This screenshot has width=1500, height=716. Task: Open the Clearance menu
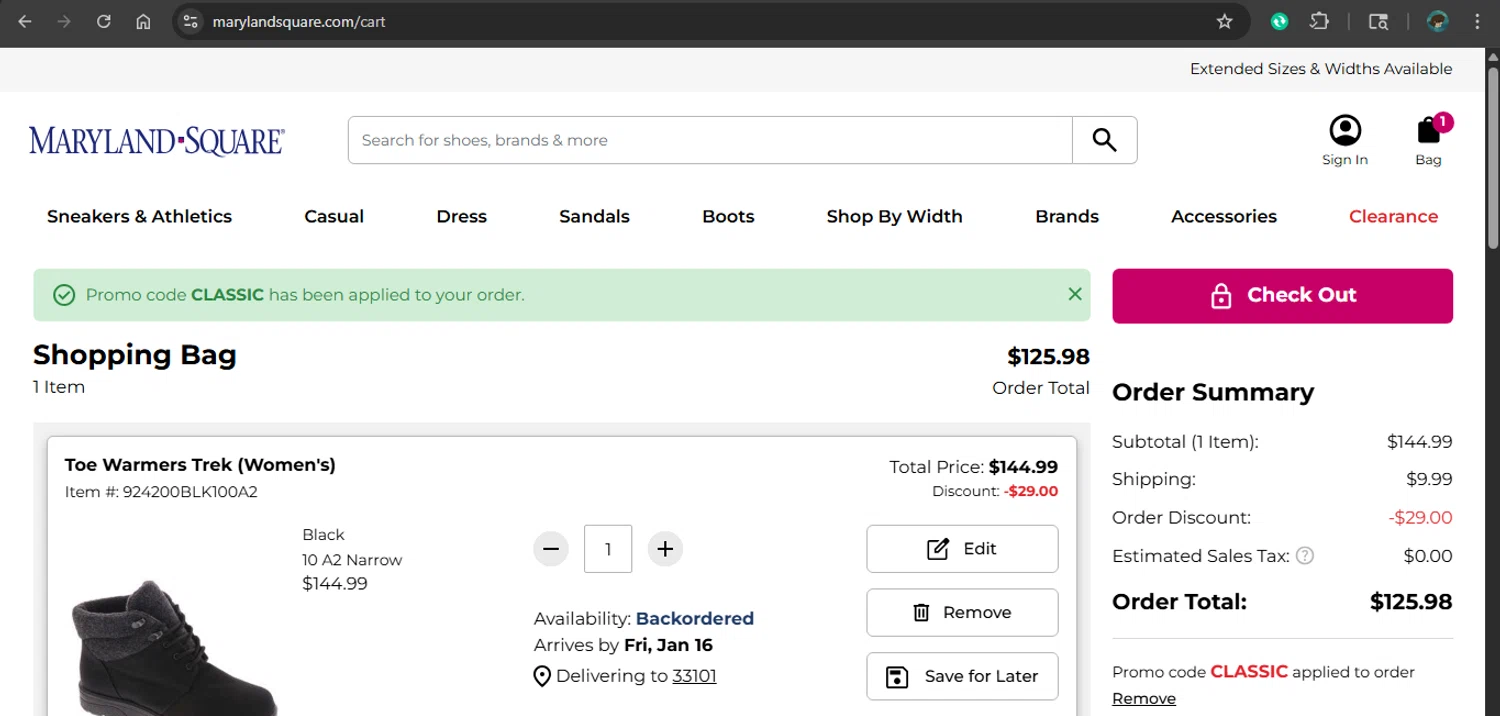(x=1393, y=216)
